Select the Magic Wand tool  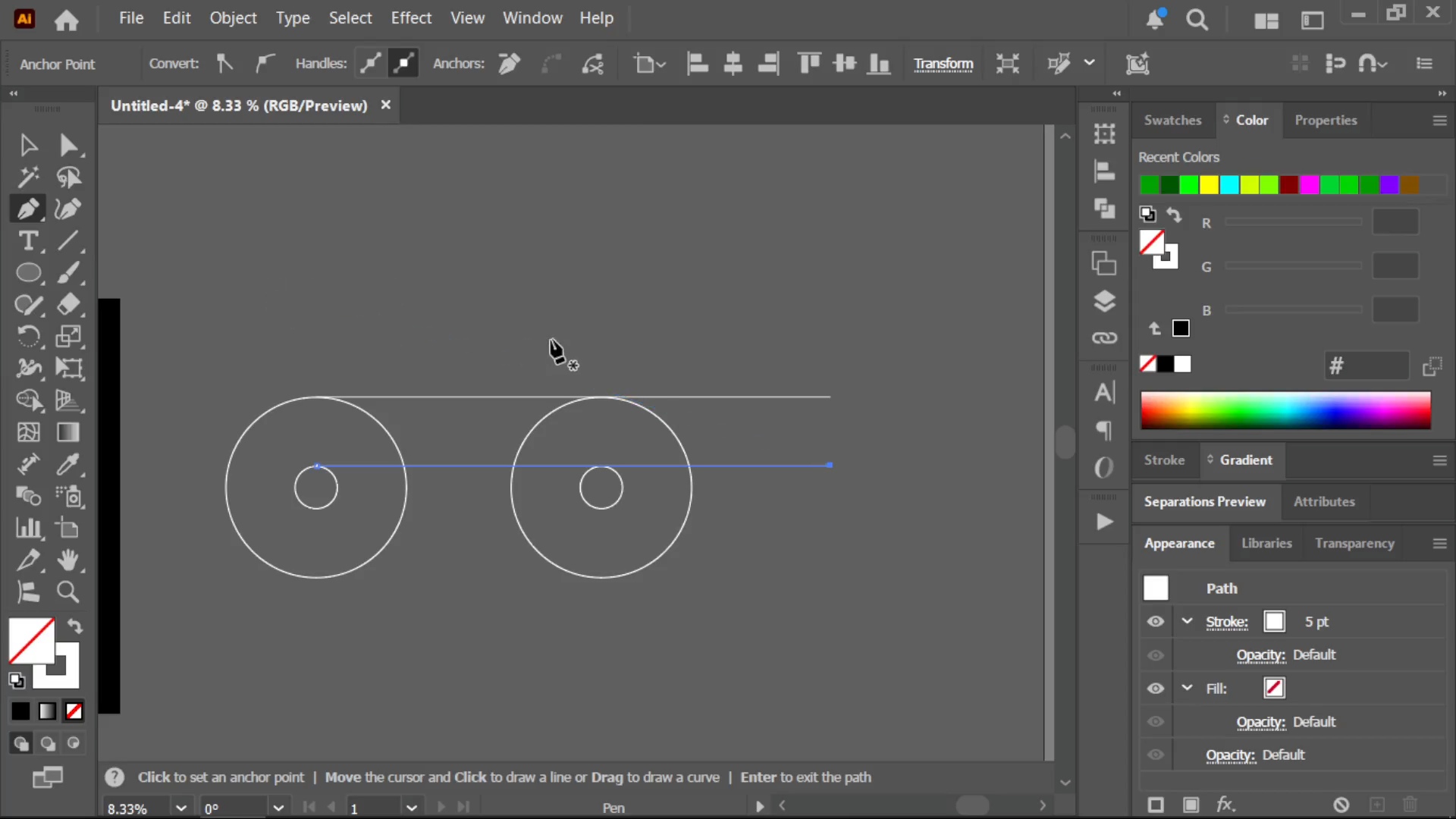click(28, 177)
